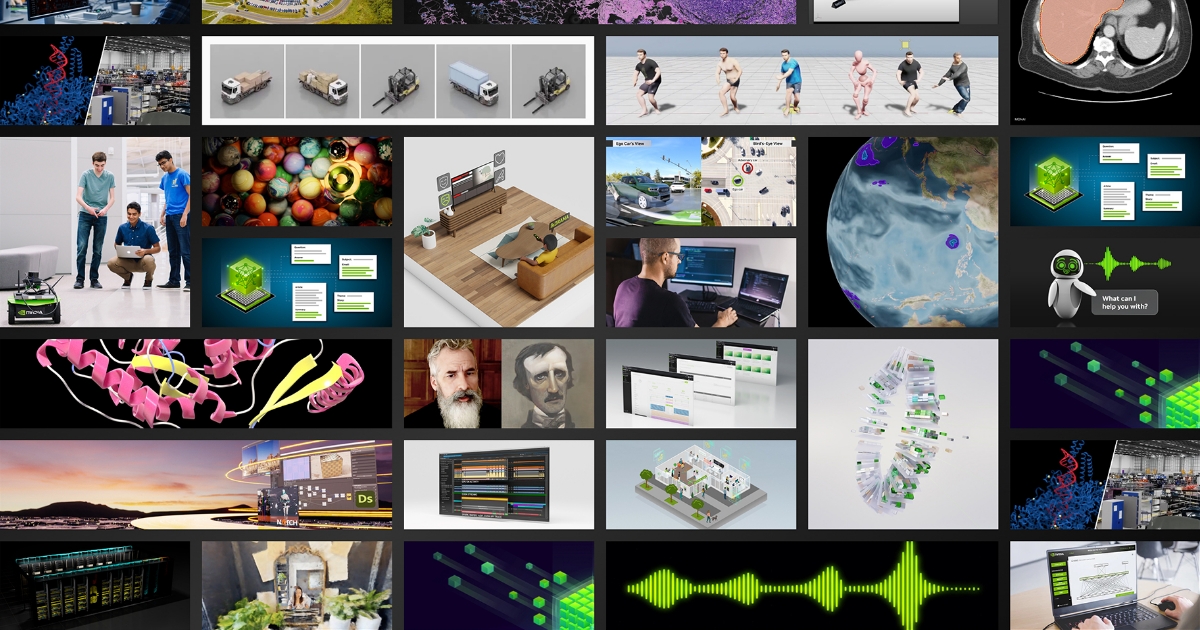
Task: Open the isometric living room scene
Action: pyautogui.click(x=499, y=232)
